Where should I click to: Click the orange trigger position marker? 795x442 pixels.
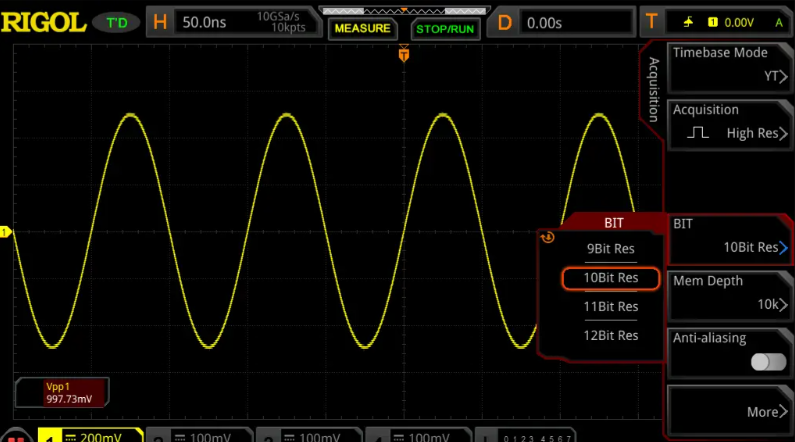404,53
